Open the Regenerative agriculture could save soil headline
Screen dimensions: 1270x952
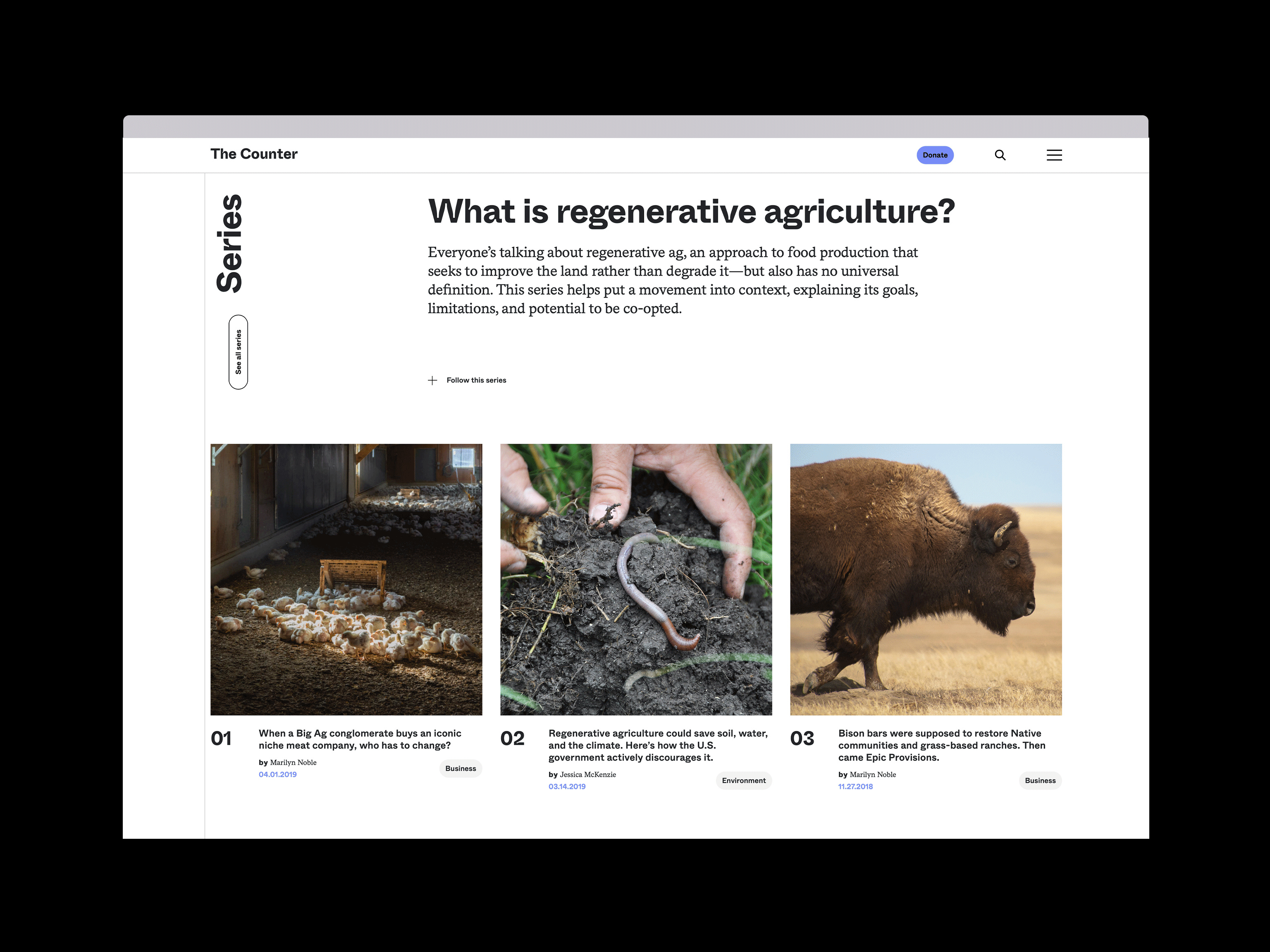[x=658, y=745]
